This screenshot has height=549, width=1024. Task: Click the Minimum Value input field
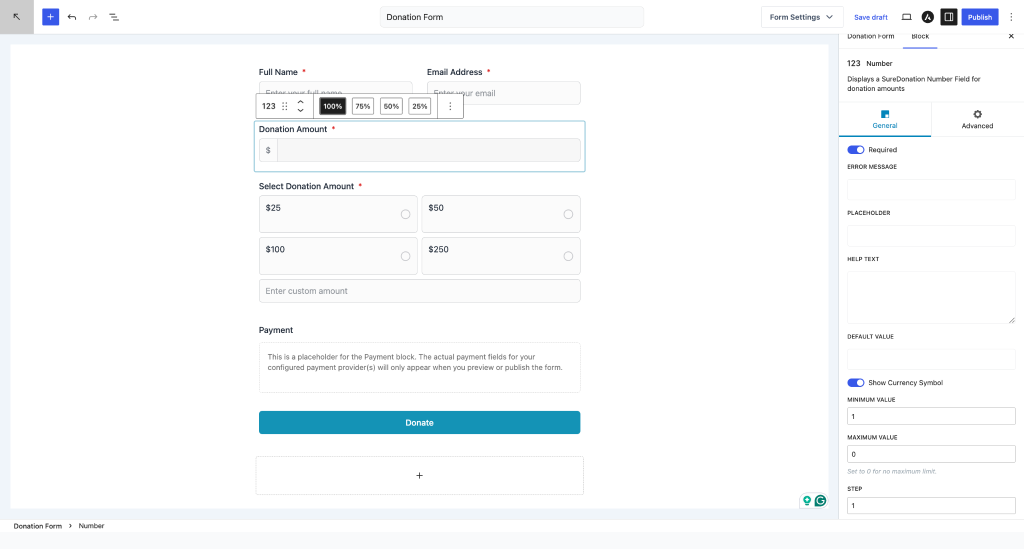pyautogui.click(x=931, y=416)
